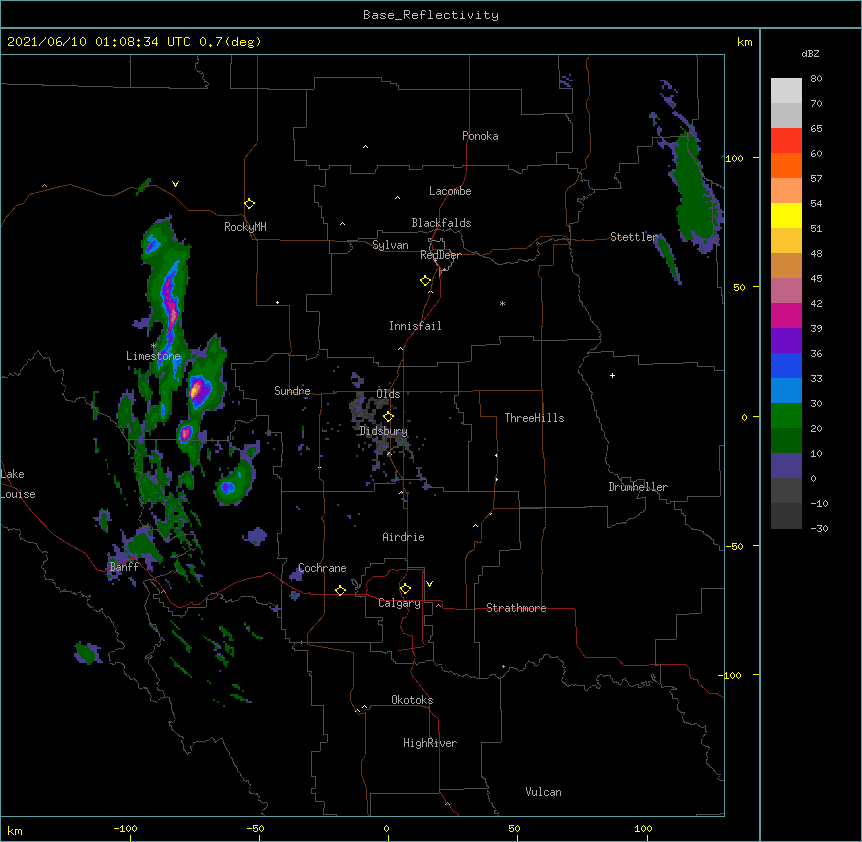Image resolution: width=862 pixels, height=842 pixels.
Task: Click the Didsbury label
Action: tap(384, 431)
